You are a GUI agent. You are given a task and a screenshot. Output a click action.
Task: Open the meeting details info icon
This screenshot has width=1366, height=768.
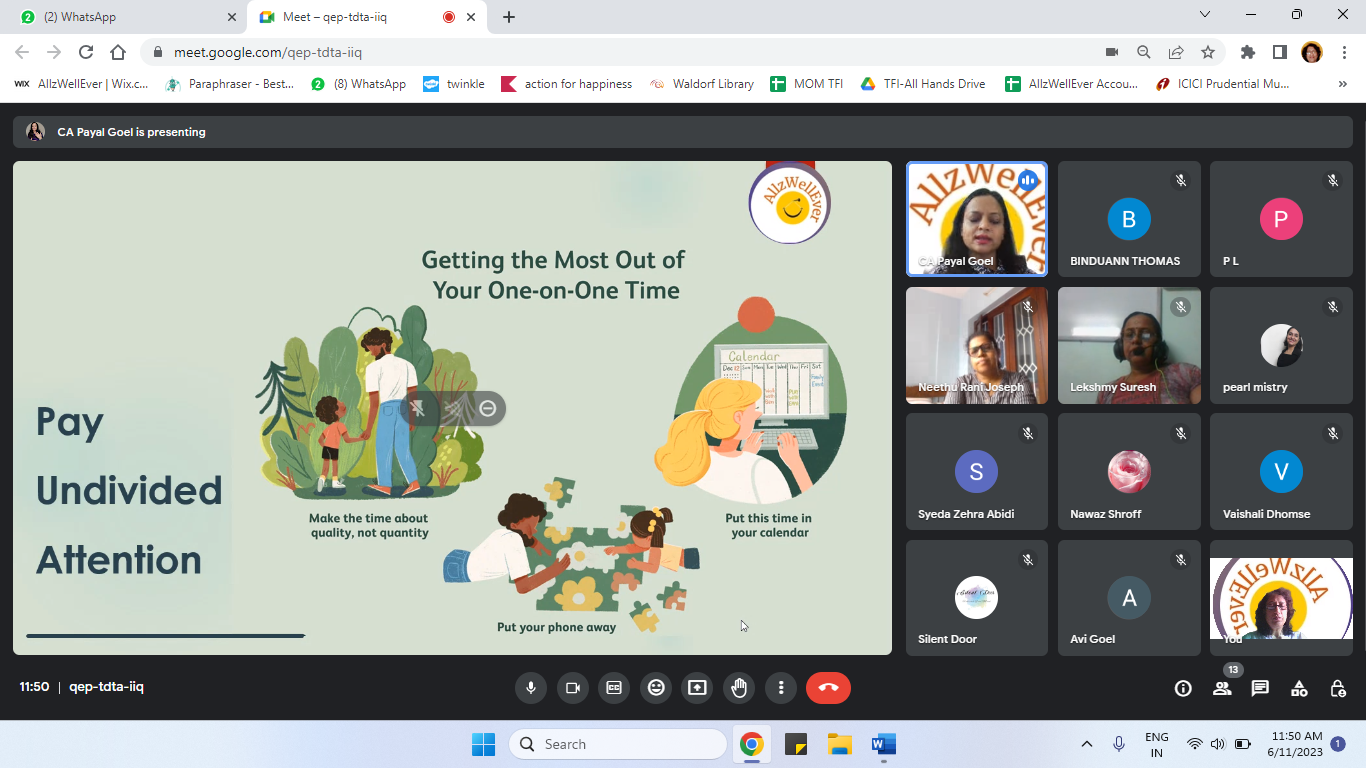coord(1183,688)
